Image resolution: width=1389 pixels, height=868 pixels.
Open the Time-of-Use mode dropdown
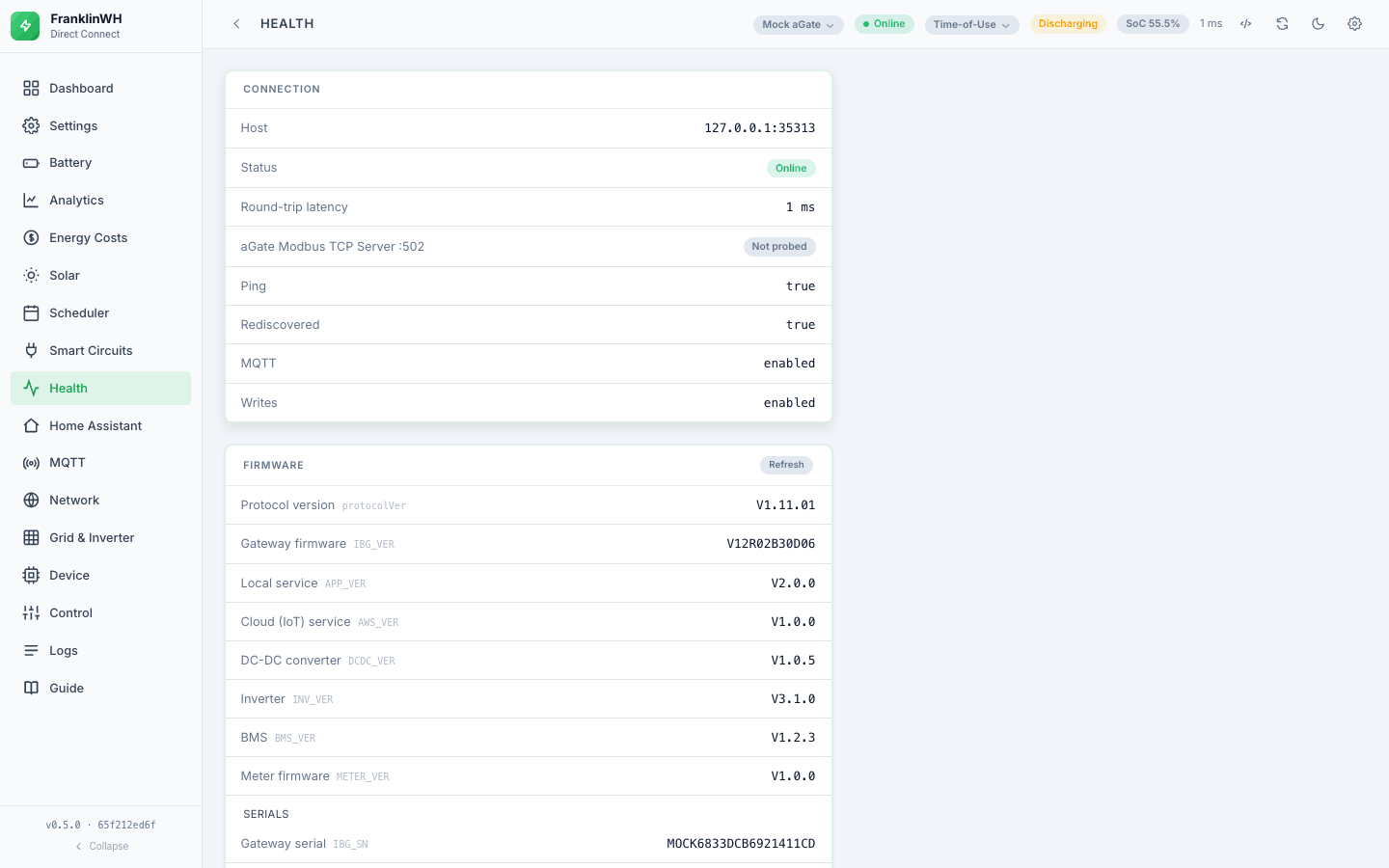pyautogui.click(x=971, y=25)
